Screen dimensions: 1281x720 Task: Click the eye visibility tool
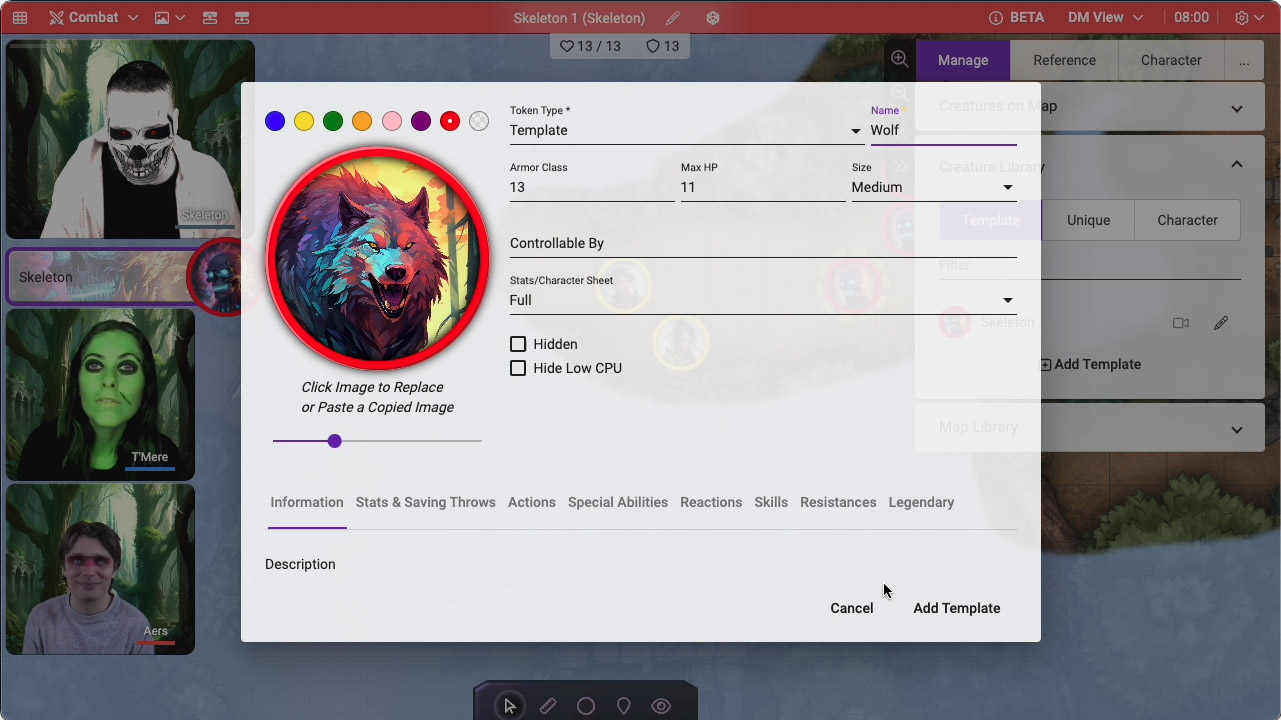click(661, 706)
